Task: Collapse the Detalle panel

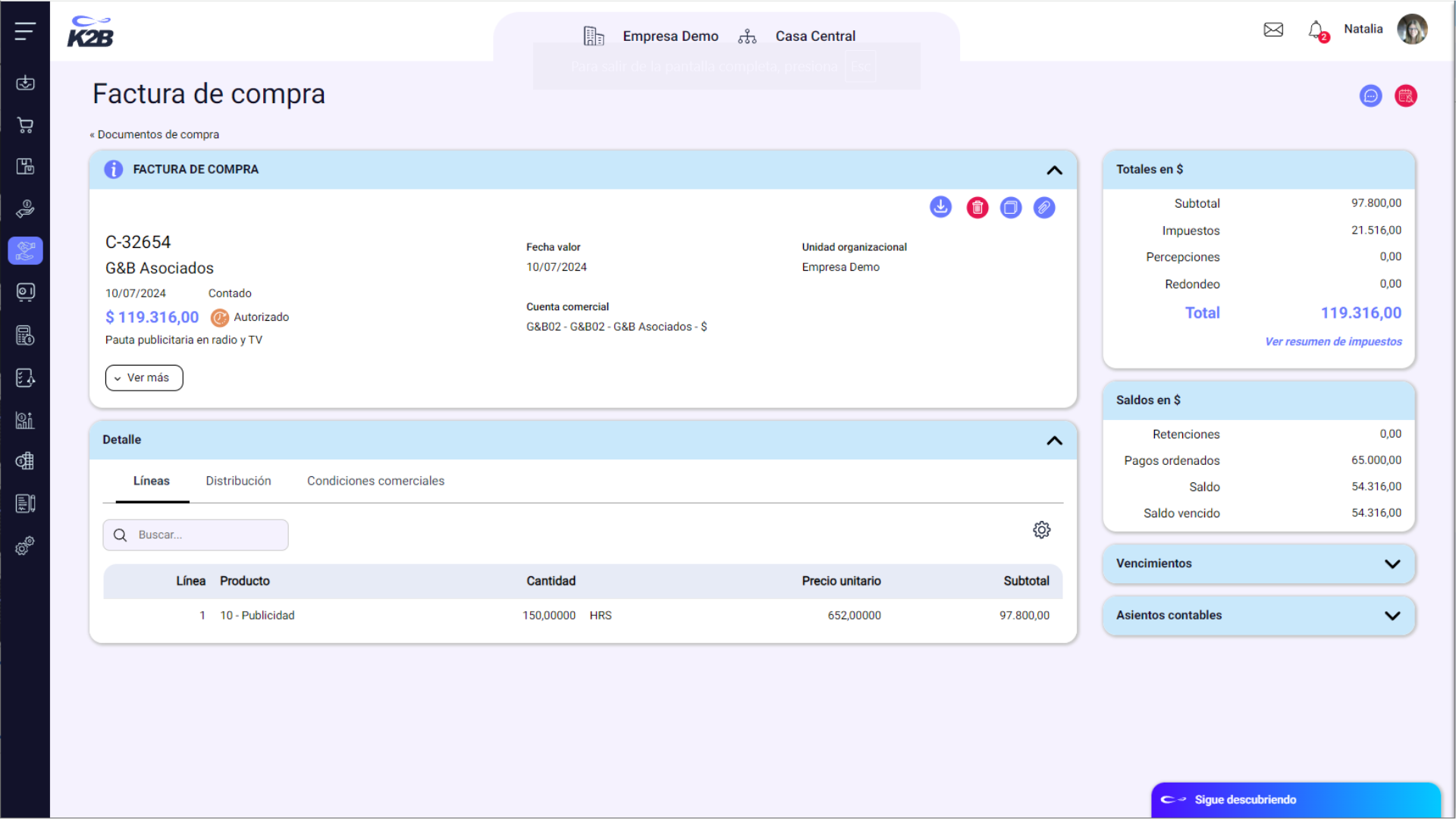Action: 1054,441
